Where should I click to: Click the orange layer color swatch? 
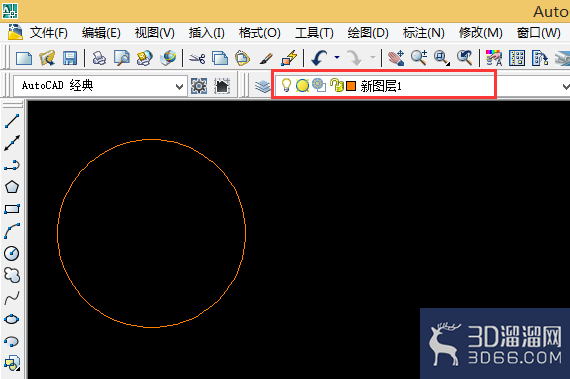(351, 86)
